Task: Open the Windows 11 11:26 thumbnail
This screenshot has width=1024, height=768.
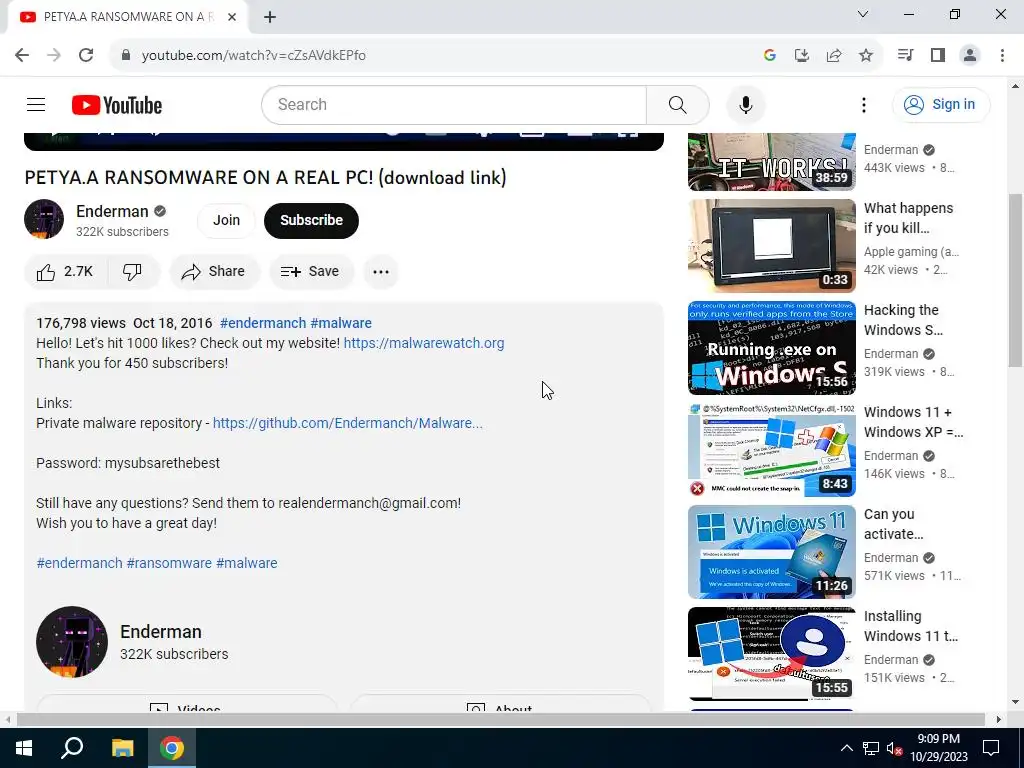Action: [771, 552]
